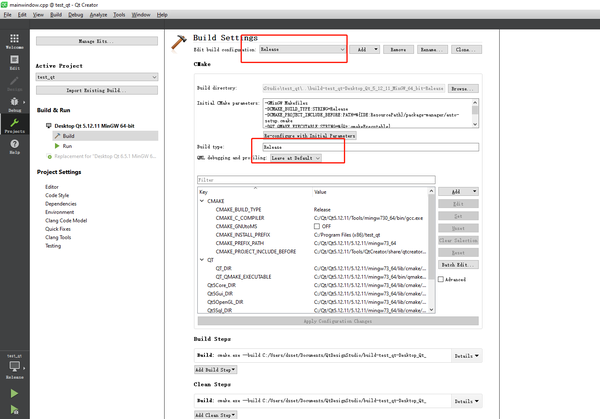The width and height of the screenshot is (600, 419).
Task: Open the QML debugging Leave at Default dropdown
Action: pyautogui.click(x=296, y=158)
